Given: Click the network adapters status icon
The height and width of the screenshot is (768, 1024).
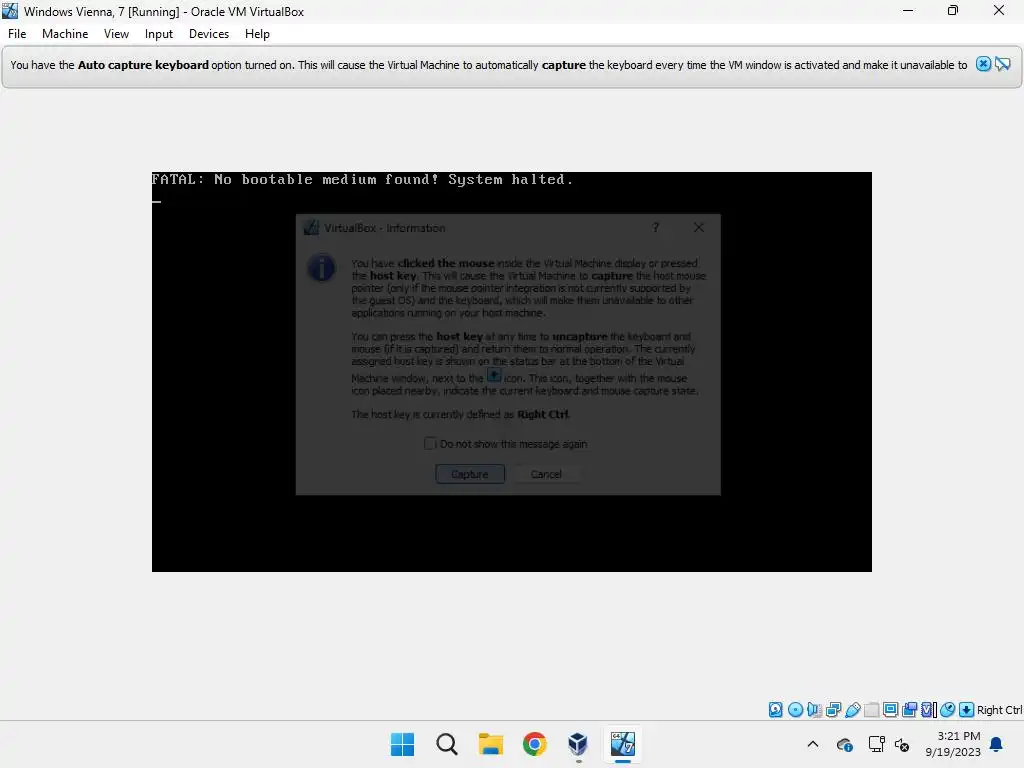Looking at the screenshot, I should [833, 710].
